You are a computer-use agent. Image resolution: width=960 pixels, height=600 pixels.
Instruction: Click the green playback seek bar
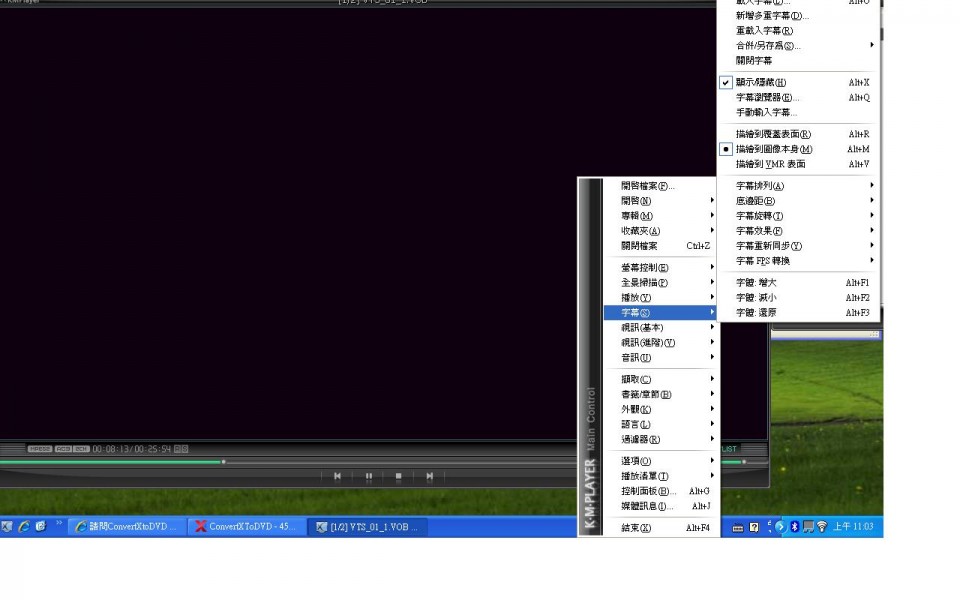pos(110,462)
